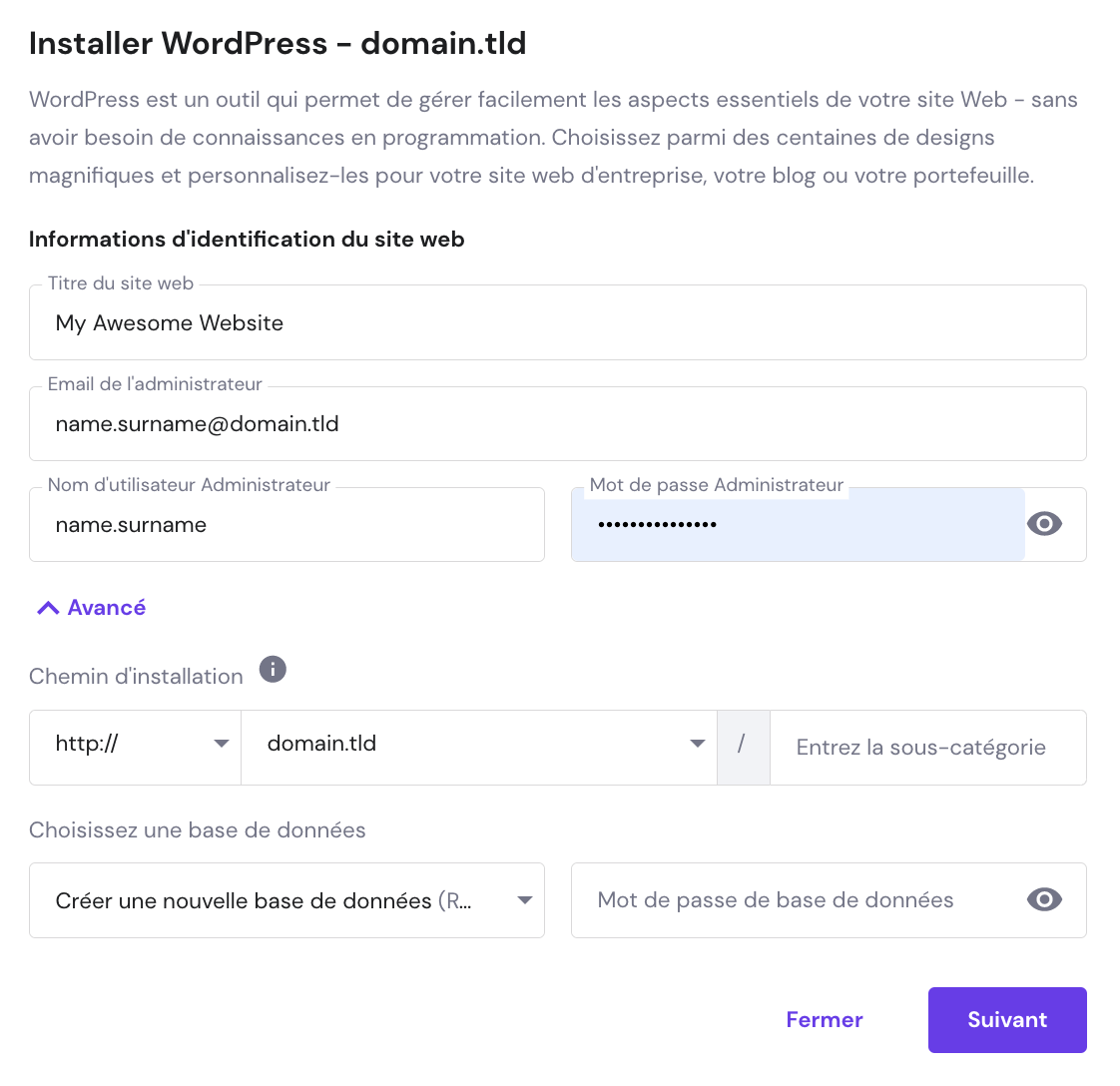Viewport: 1120px width, 1086px height.
Task: Click the eye icon in the password field
Action: pyautogui.click(x=1044, y=523)
